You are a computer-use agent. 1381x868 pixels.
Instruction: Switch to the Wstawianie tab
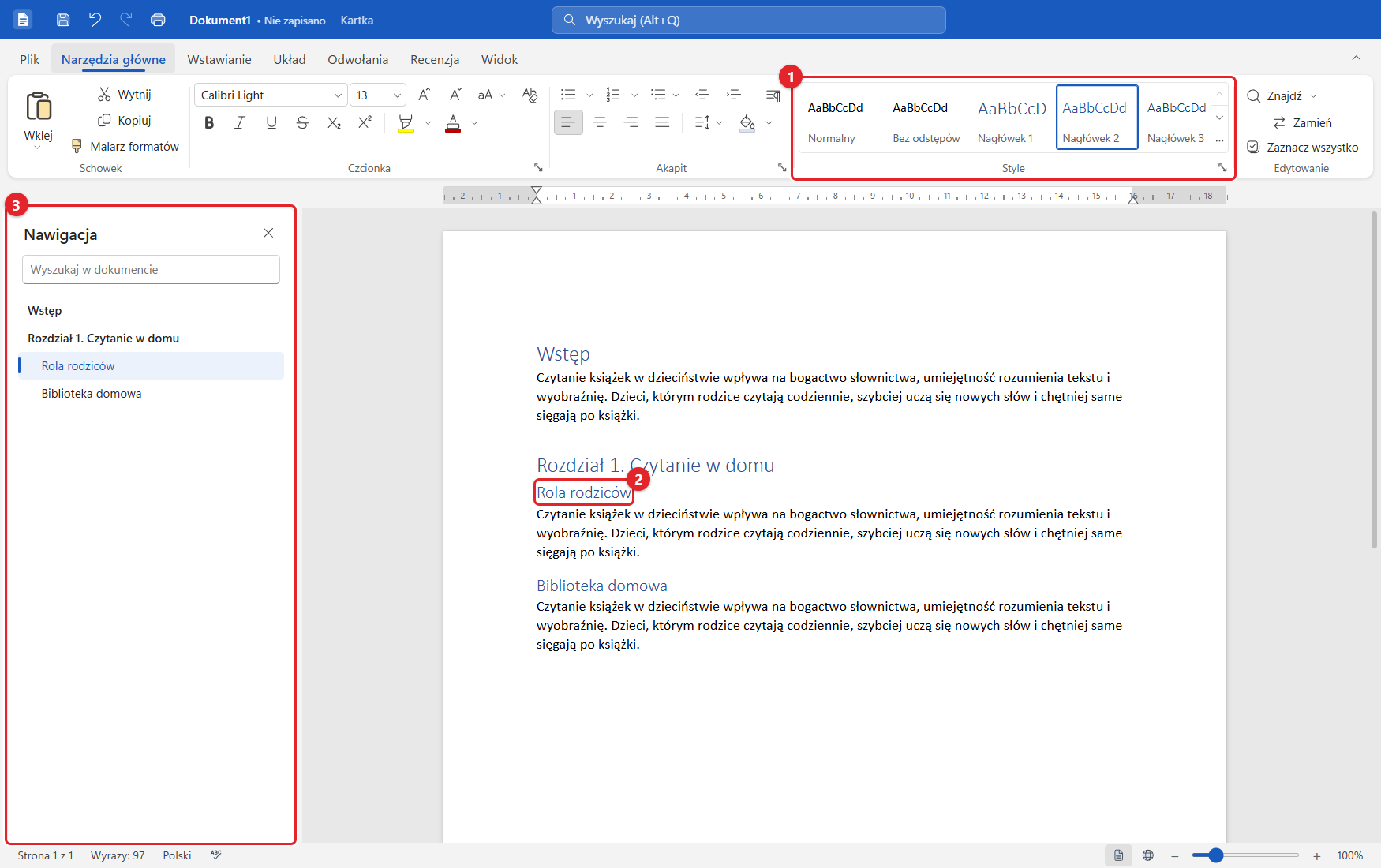pos(219,59)
